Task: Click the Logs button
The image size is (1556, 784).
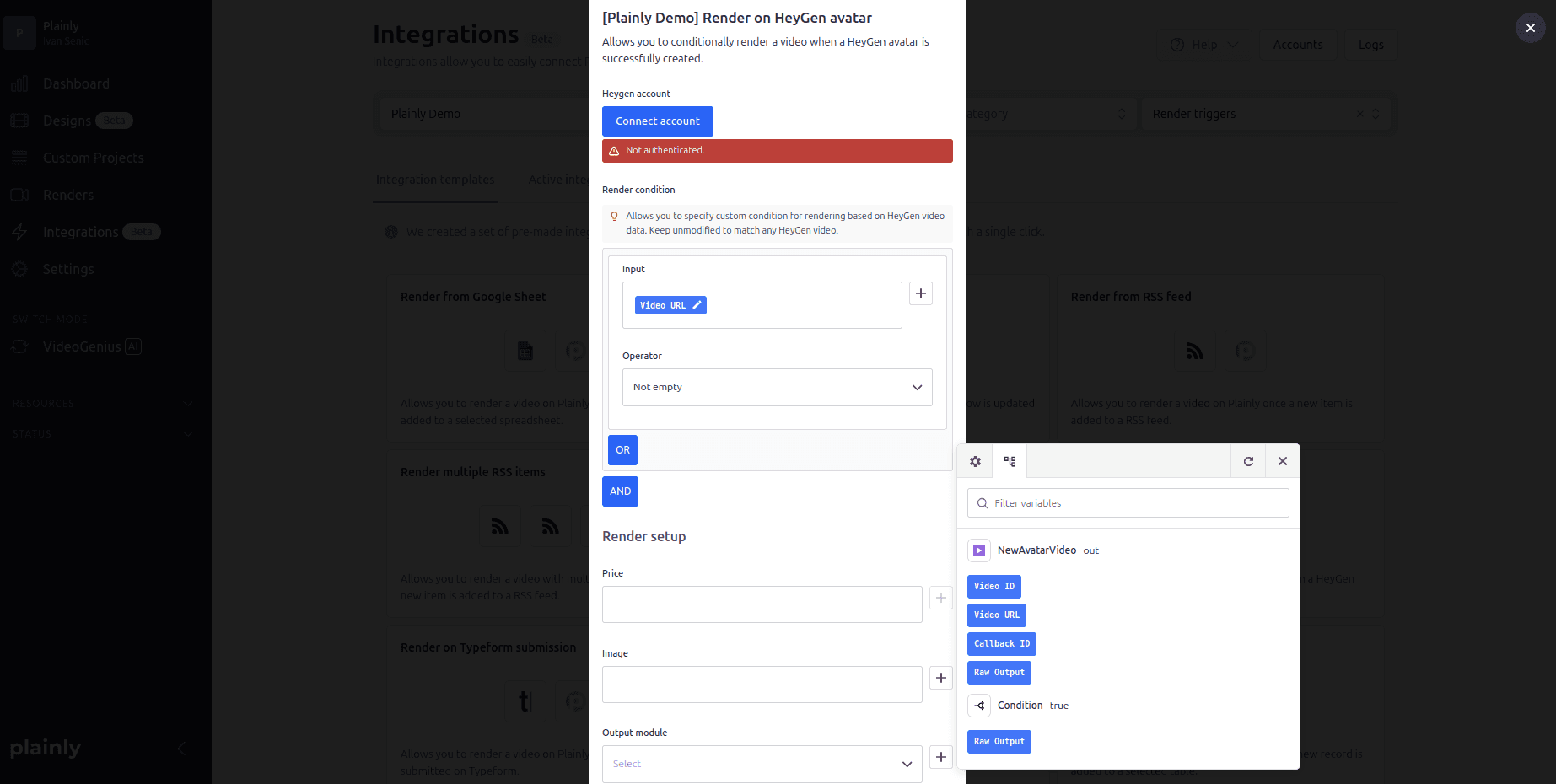Action: click(x=1370, y=45)
